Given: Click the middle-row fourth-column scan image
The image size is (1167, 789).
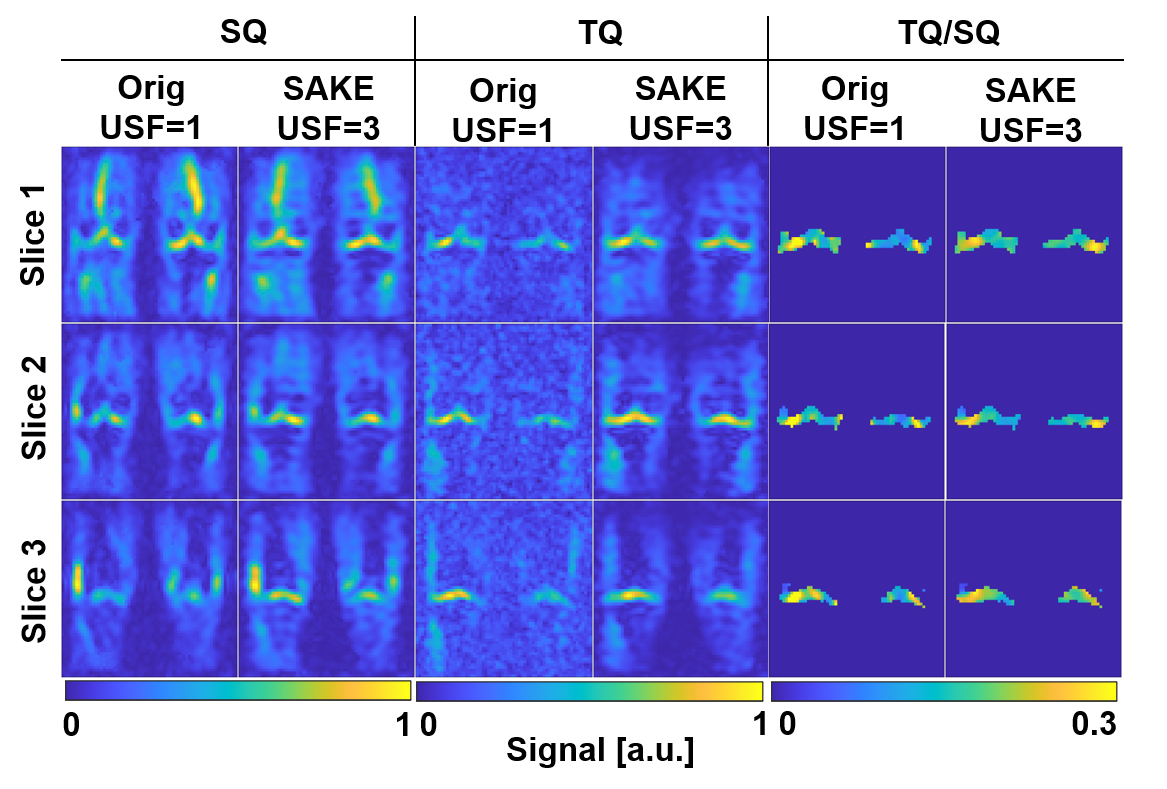Looking at the screenshot, I should coord(681,411).
